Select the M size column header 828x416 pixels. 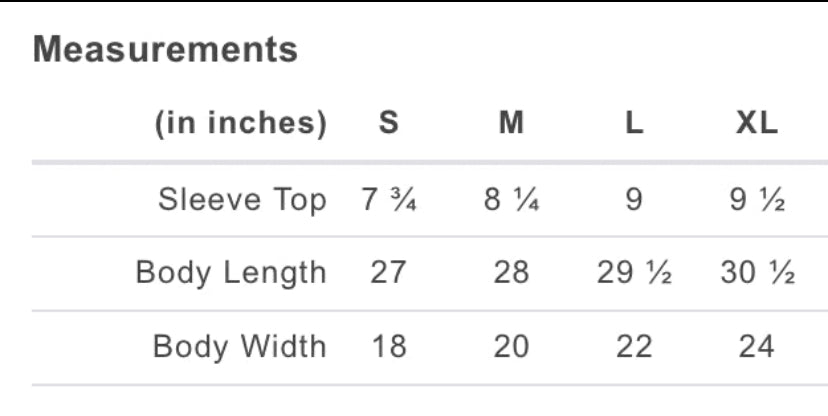coord(511,123)
